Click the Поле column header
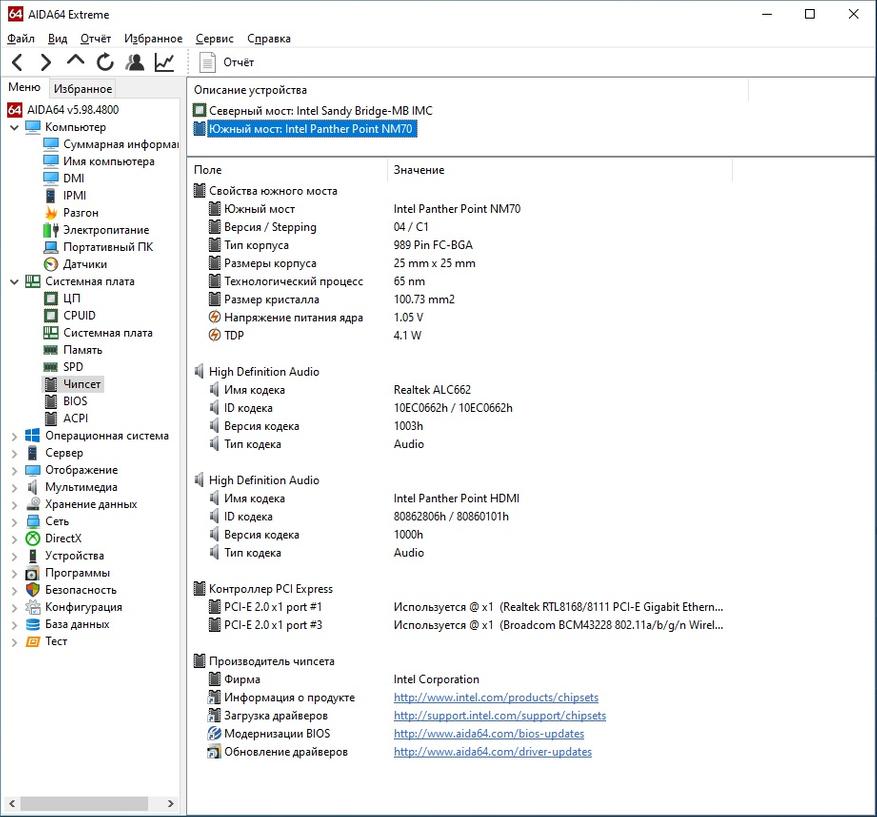The image size is (877, 817). (287, 170)
